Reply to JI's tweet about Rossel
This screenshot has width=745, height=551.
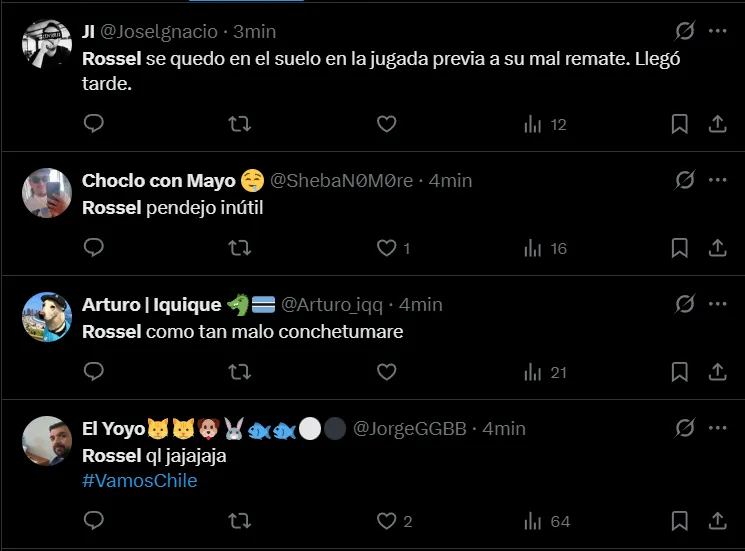[x=94, y=124]
